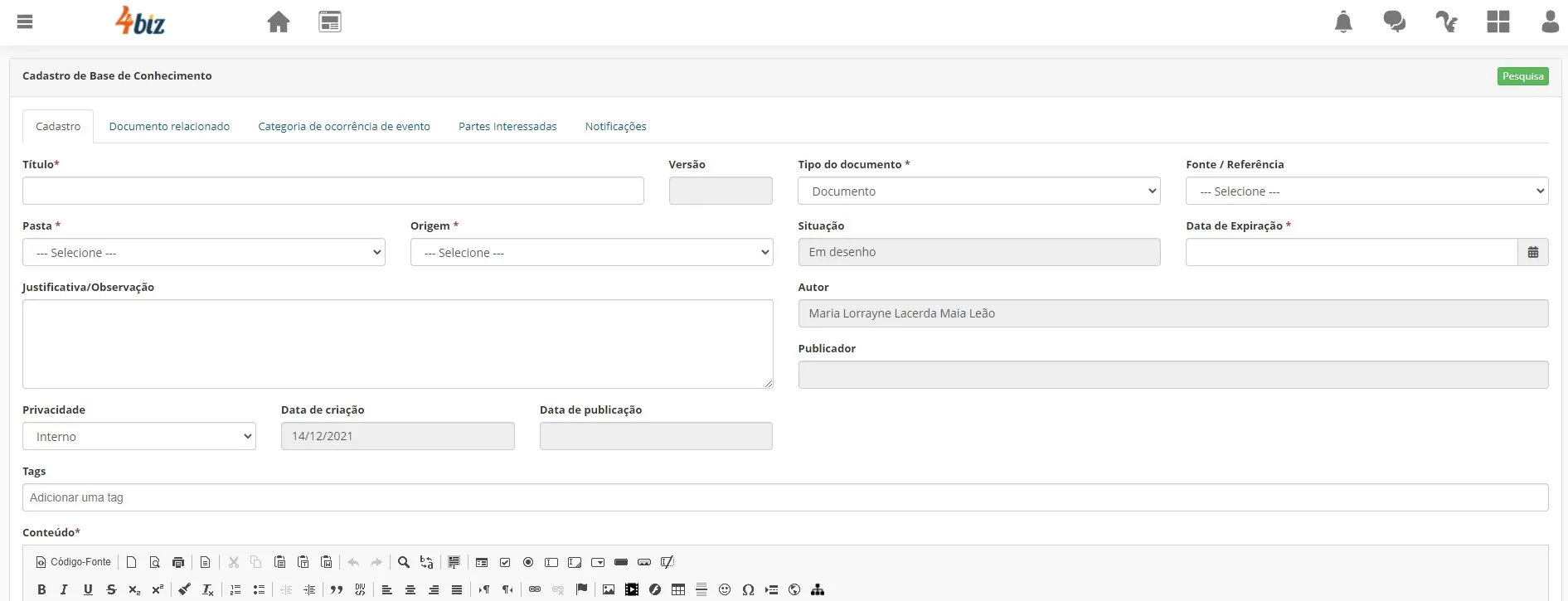
Task: Toggle Superscript formatting
Action: [158, 589]
